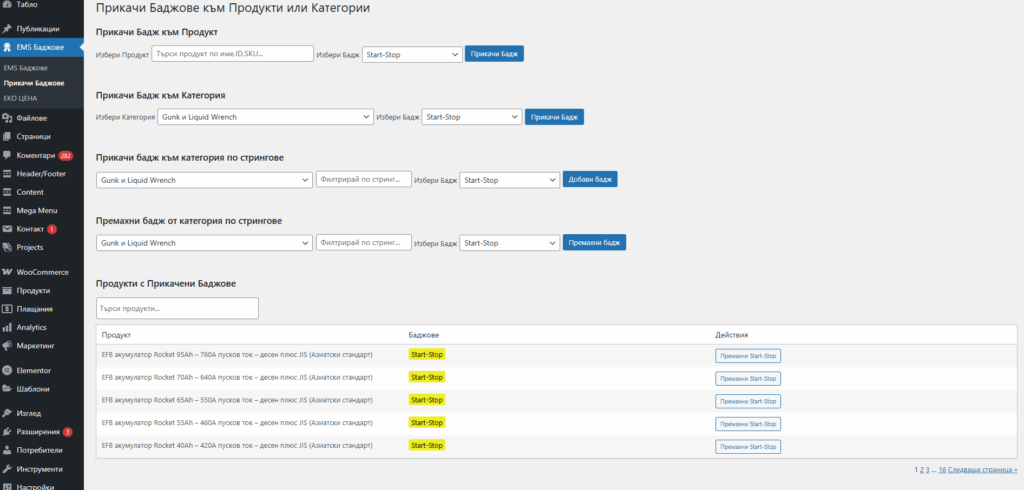Viewport: 1024px width, 490px height.
Task: Click the Analytics chart icon
Action: 8,327
